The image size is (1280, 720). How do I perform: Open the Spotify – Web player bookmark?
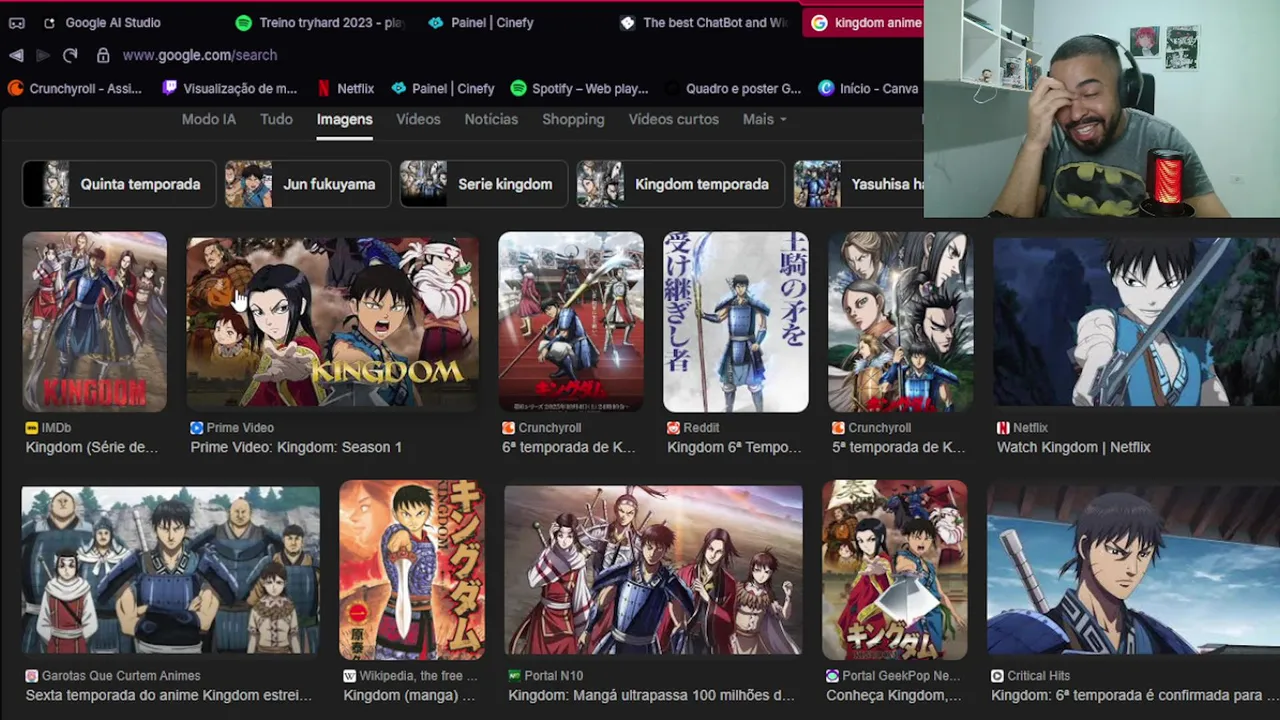(579, 88)
